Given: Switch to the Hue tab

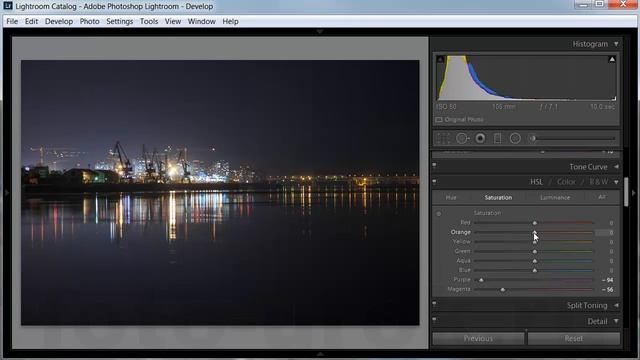Looking at the screenshot, I should pyautogui.click(x=451, y=198).
